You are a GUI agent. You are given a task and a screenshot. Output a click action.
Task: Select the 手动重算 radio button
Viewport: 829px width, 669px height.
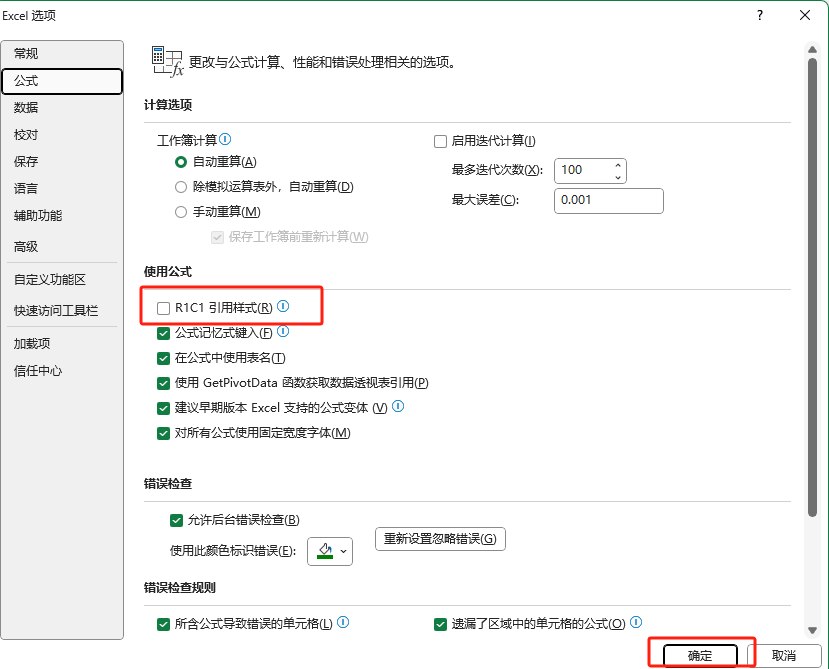coord(181,212)
